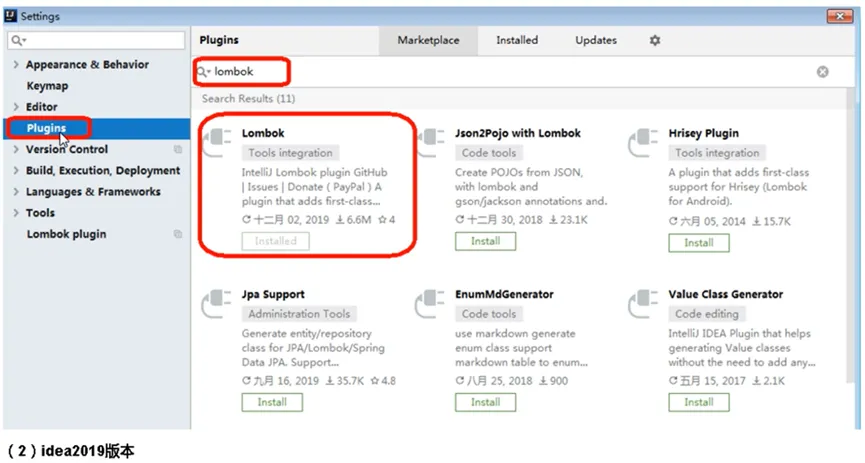Image resolution: width=865 pixels, height=463 pixels.
Task: Expand Build, Execution, Deployment section
Action: coord(15,171)
